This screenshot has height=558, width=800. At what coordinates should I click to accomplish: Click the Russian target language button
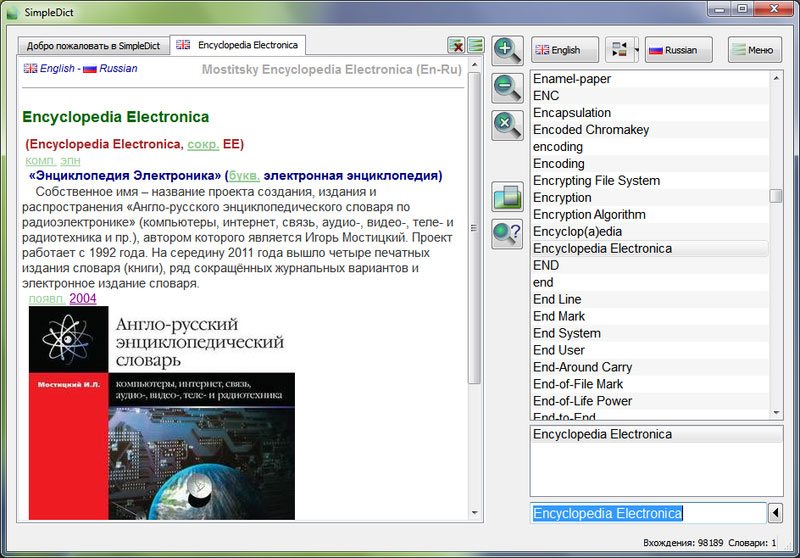pyautogui.click(x=678, y=50)
